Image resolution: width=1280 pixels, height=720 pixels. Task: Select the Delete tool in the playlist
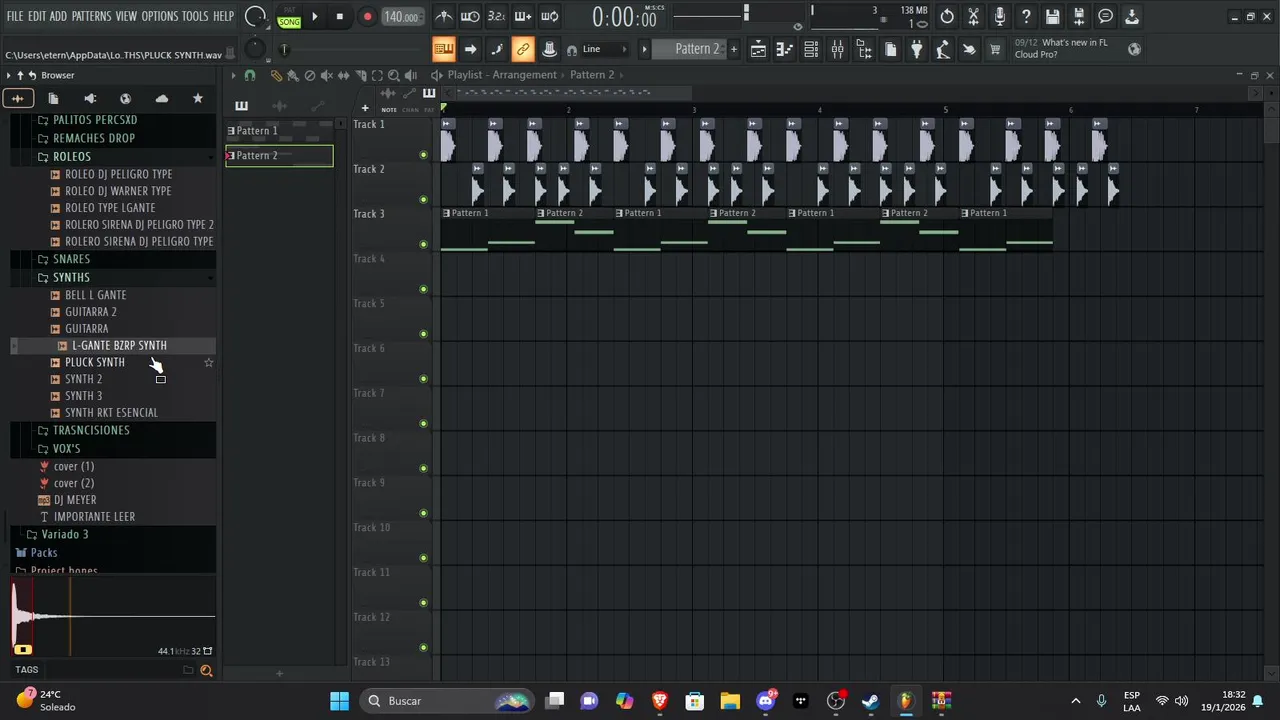click(310, 75)
